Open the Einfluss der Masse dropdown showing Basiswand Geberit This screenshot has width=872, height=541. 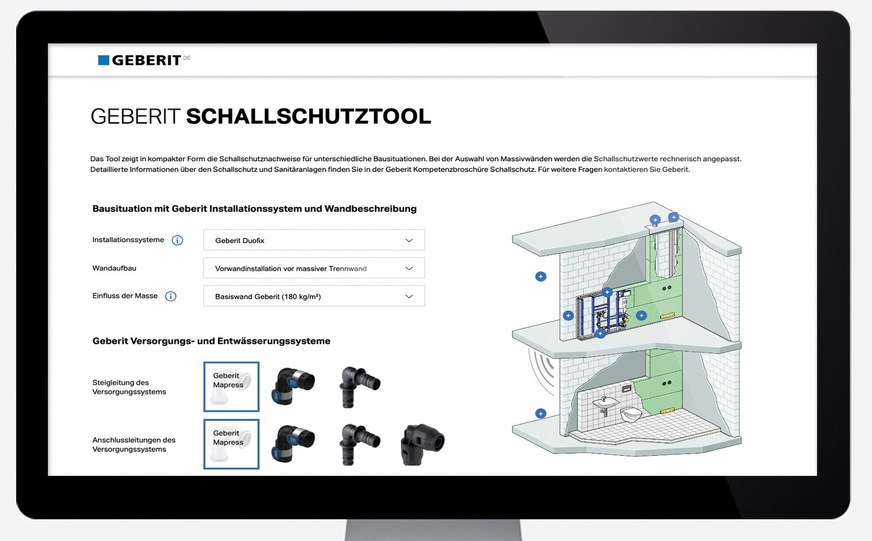[314, 296]
